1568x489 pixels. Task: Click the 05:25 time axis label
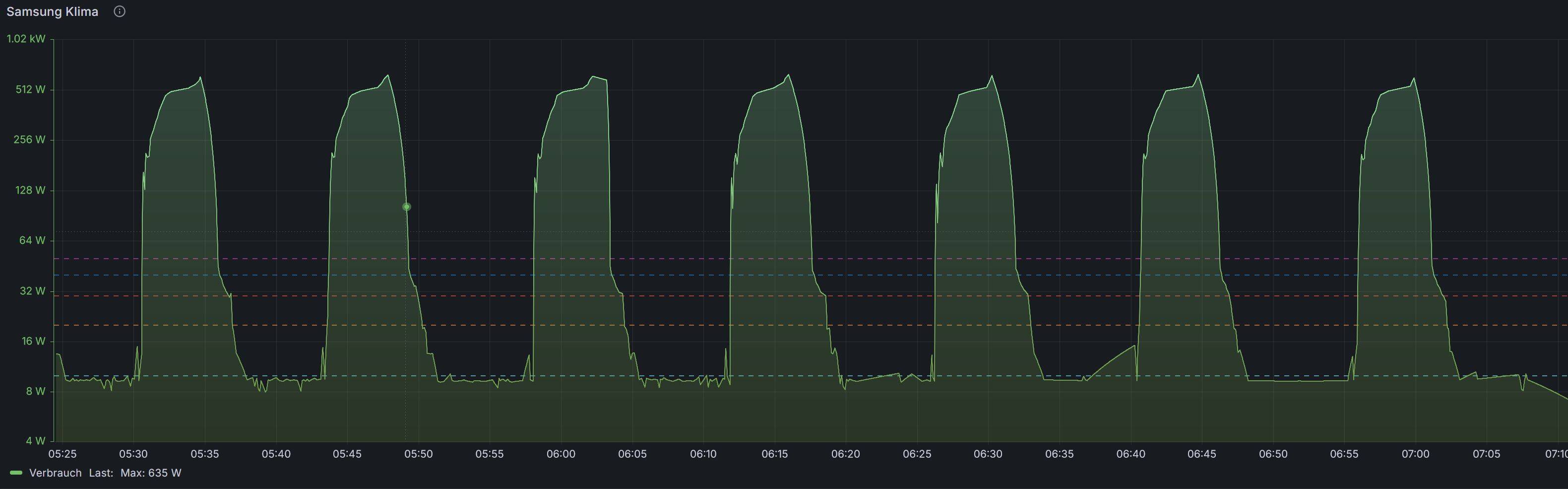pos(63,454)
